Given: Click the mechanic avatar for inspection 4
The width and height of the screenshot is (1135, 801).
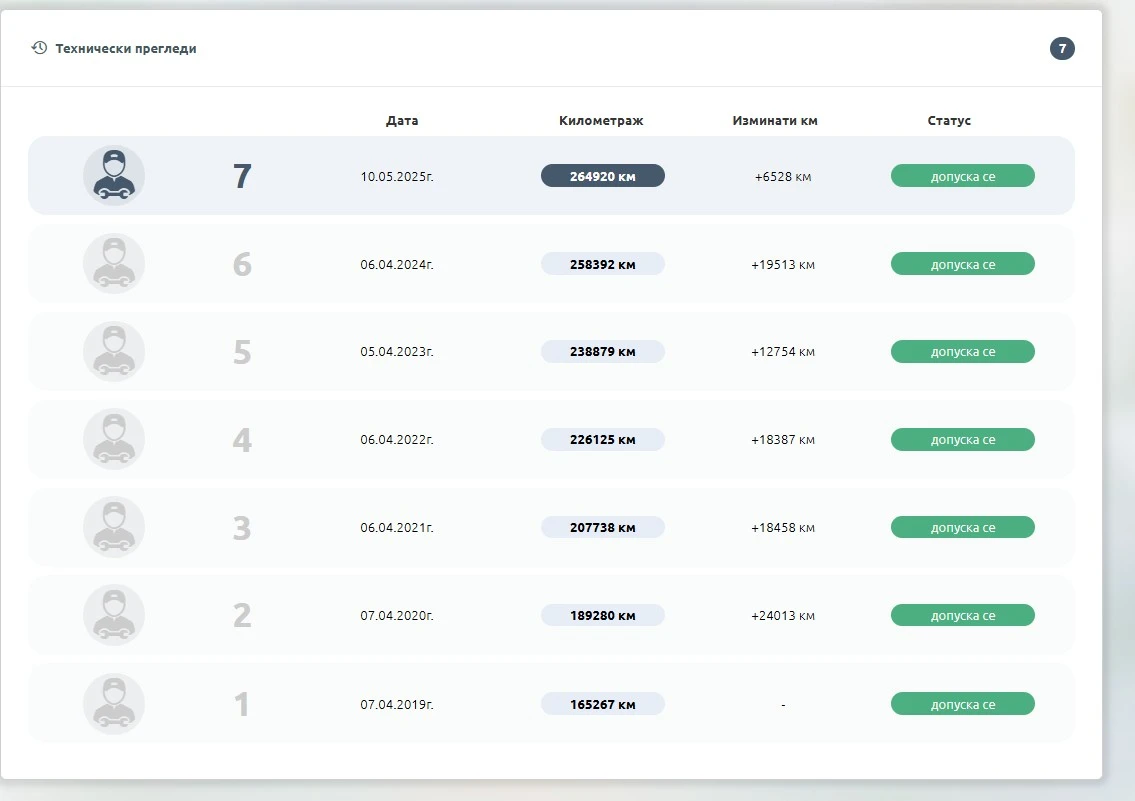Looking at the screenshot, I should pos(114,440).
